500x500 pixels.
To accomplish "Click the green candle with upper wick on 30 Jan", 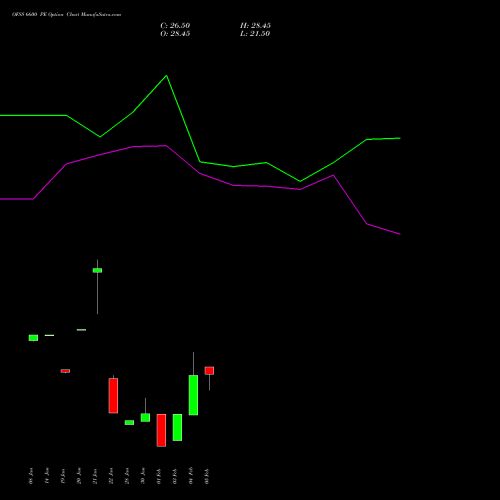I will point(145,418).
